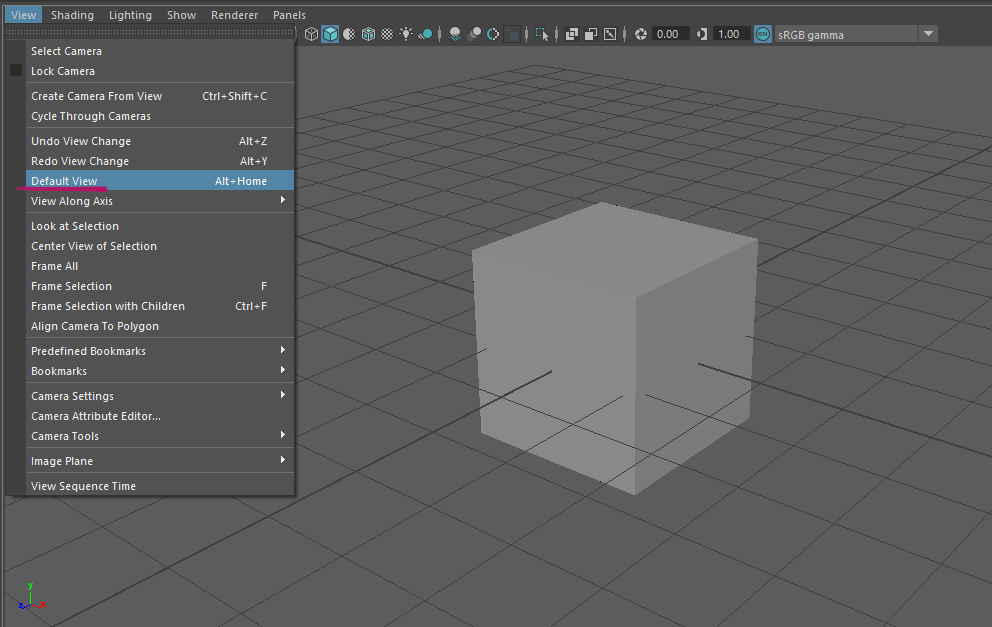Select Default View menu item
The height and width of the screenshot is (627, 992).
point(160,180)
